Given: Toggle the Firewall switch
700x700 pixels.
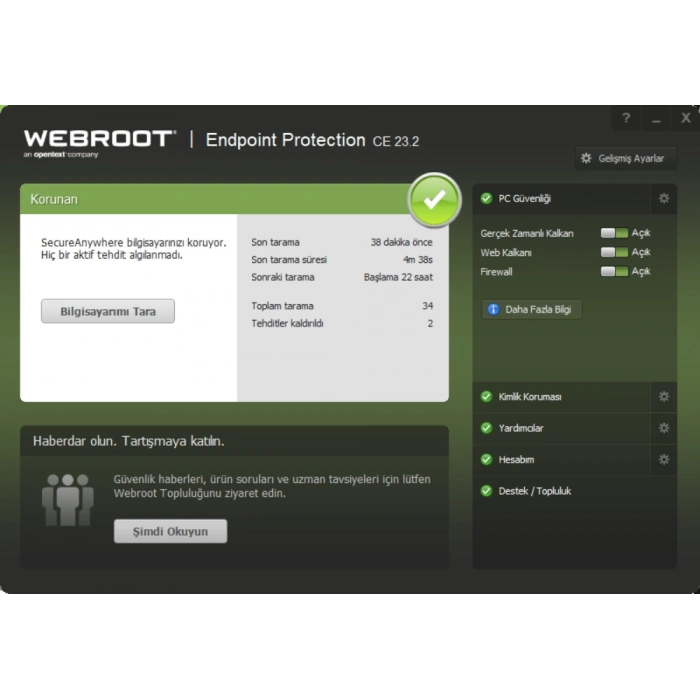Looking at the screenshot, I should 614,271.
